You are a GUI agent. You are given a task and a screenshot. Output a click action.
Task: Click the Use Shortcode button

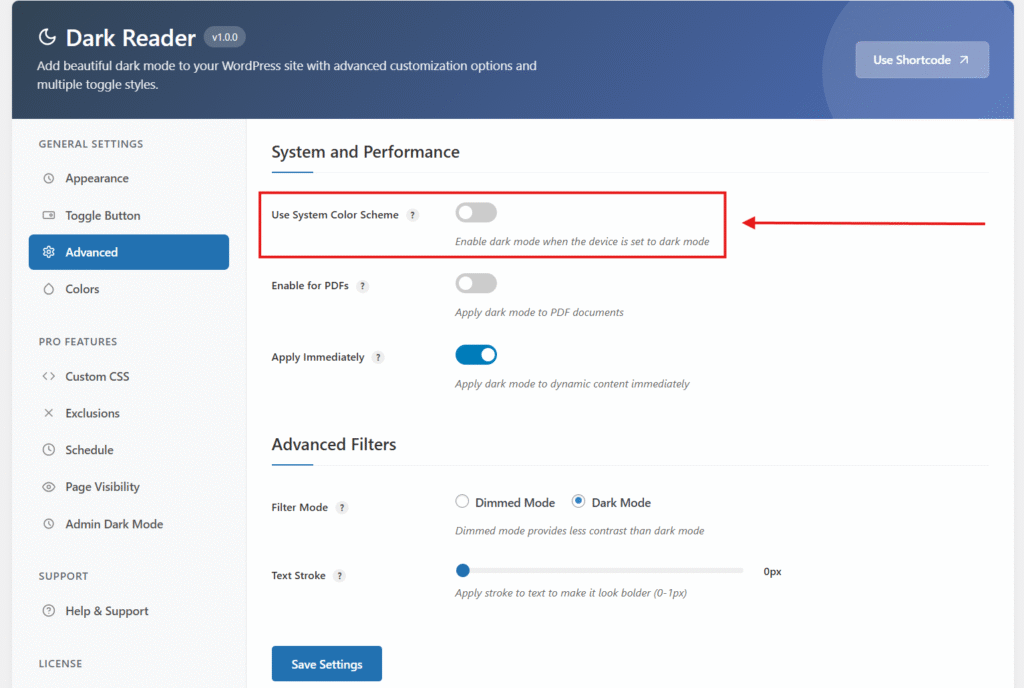(x=922, y=59)
